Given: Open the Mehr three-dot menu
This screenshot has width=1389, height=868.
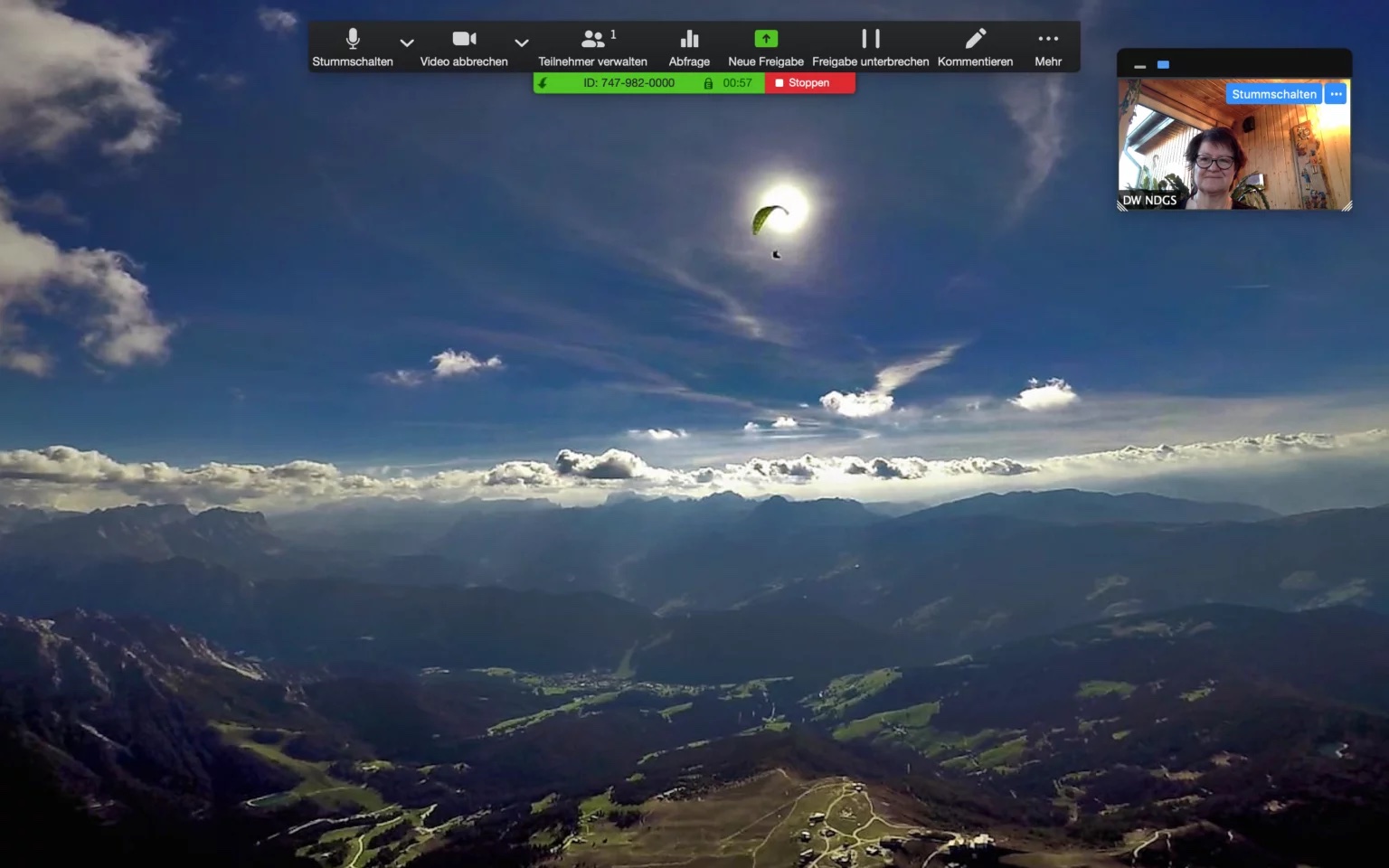Looking at the screenshot, I should (1048, 40).
